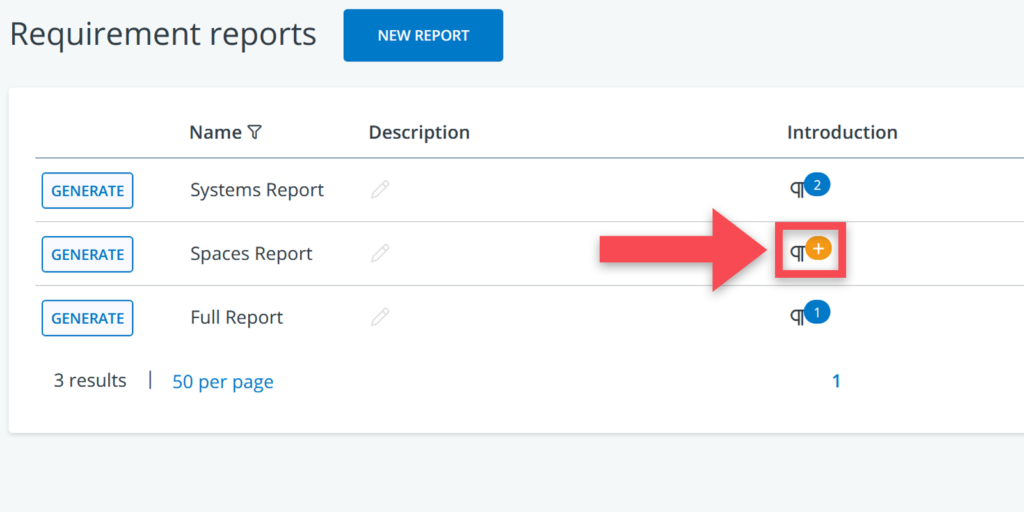The image size is (1024, 512).
Task: Generate the Full Report
Action: click(87, 318)
